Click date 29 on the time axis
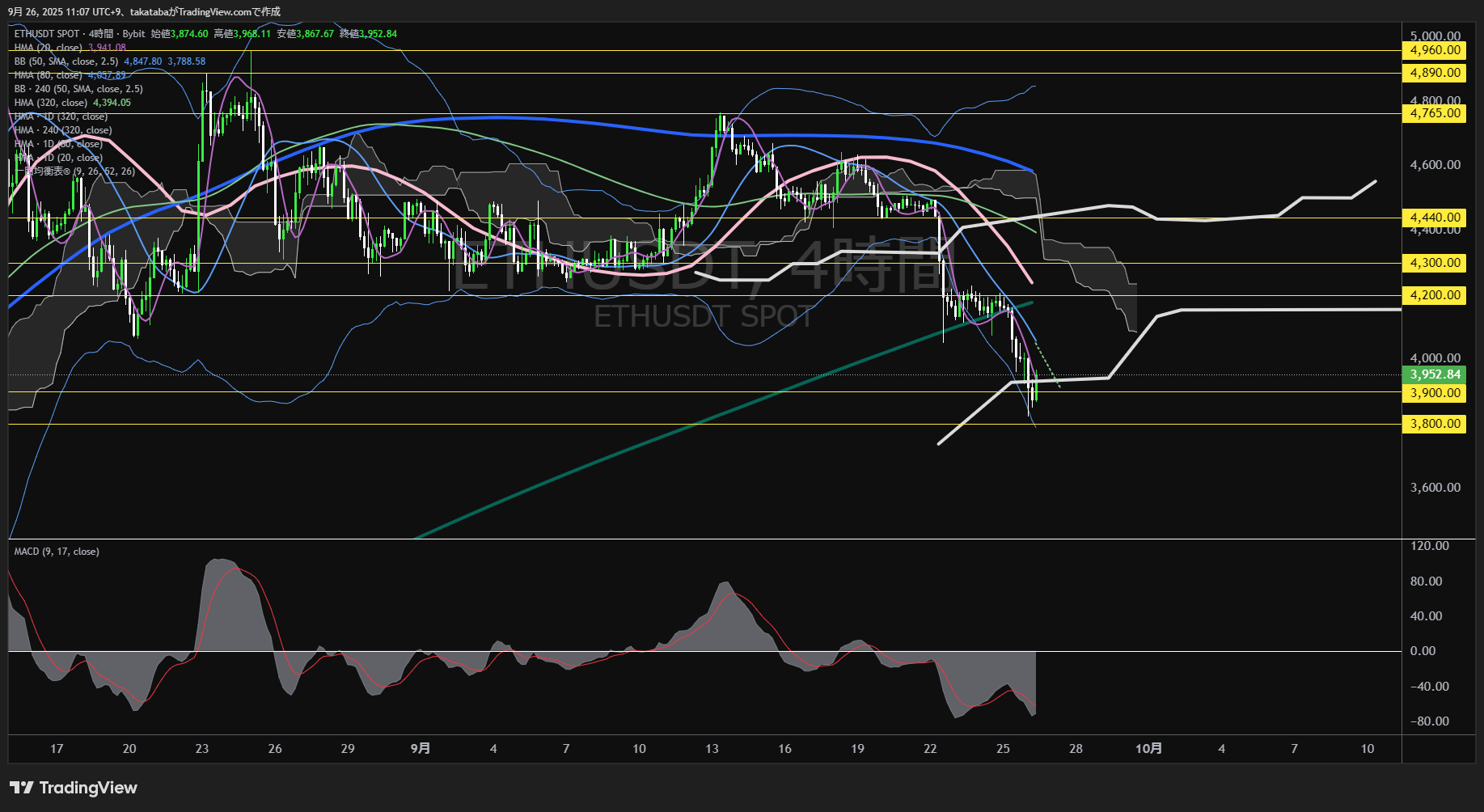 point(348,749)
